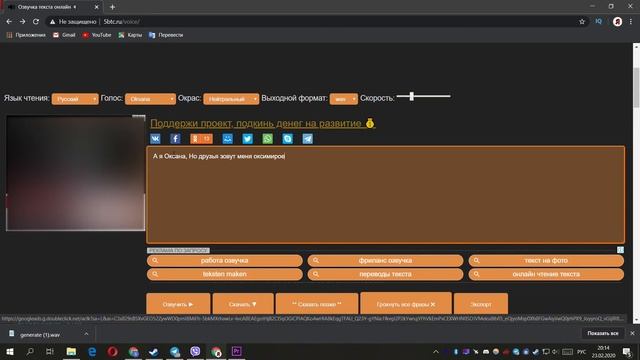This screenshot has height=360, width=640.
Task: Open the YouTube bookmark
Action: point(97,35)
